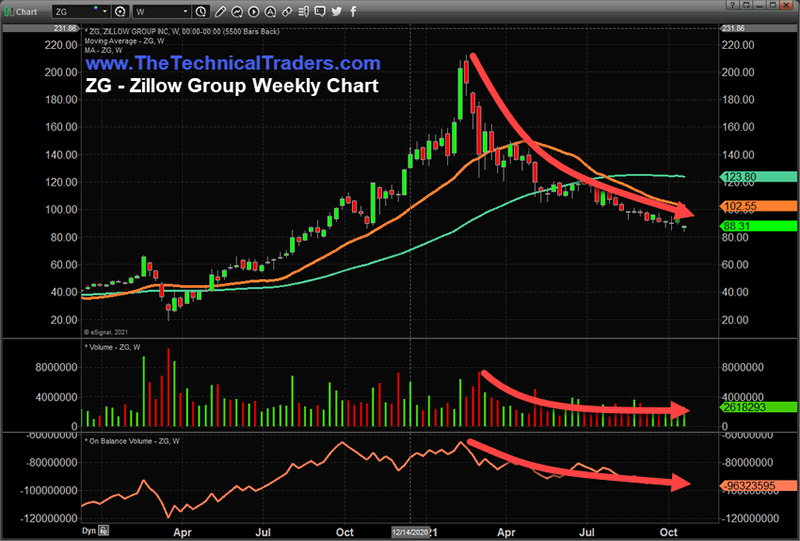Expand the ZG symbol dropdown arrow

coord(105,11)
